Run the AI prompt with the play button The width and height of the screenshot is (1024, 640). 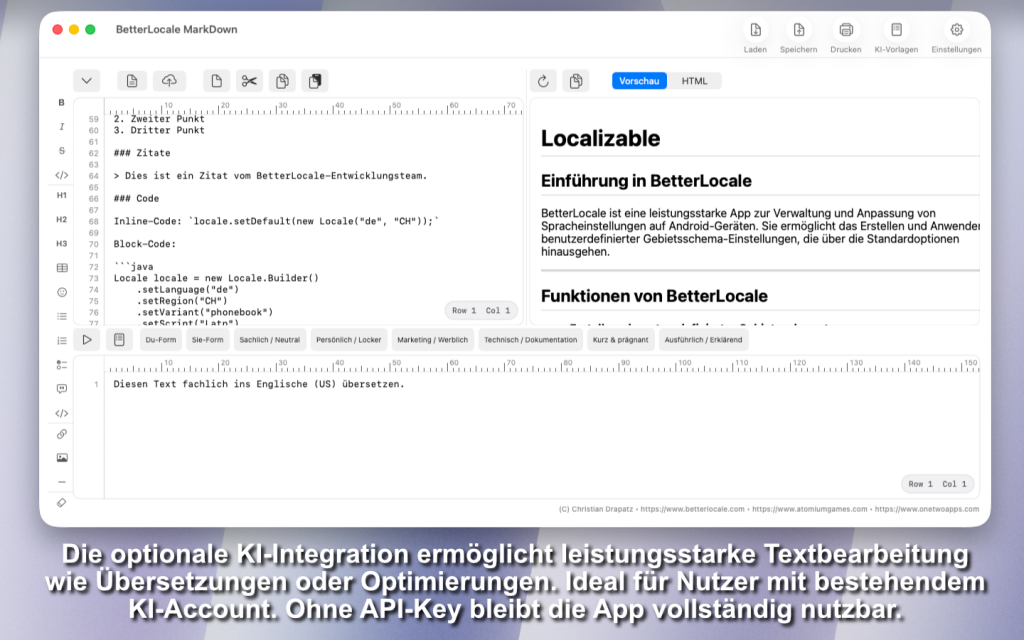point(87,340)
